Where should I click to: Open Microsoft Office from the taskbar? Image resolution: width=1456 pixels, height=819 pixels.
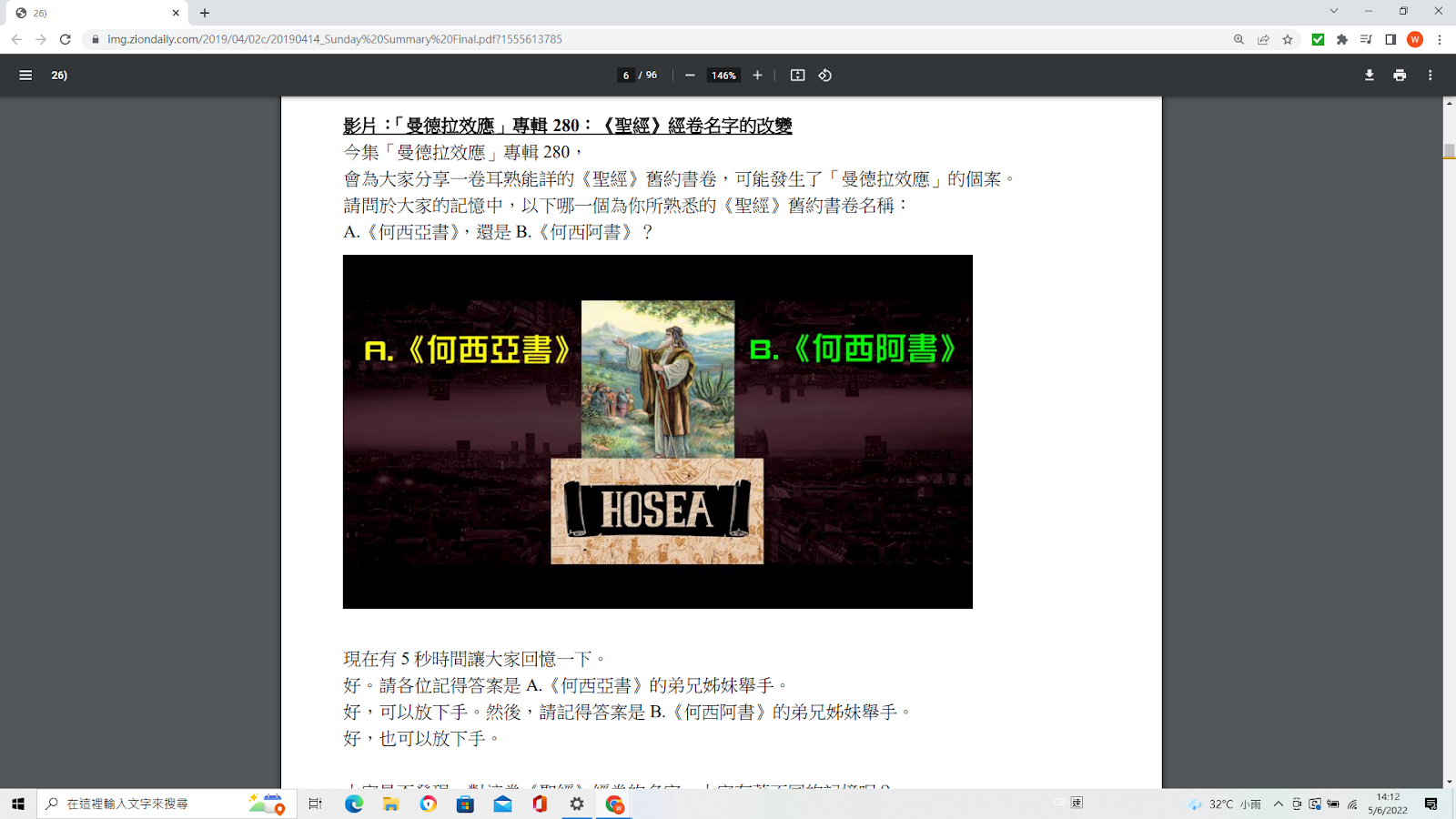(540, 804)
